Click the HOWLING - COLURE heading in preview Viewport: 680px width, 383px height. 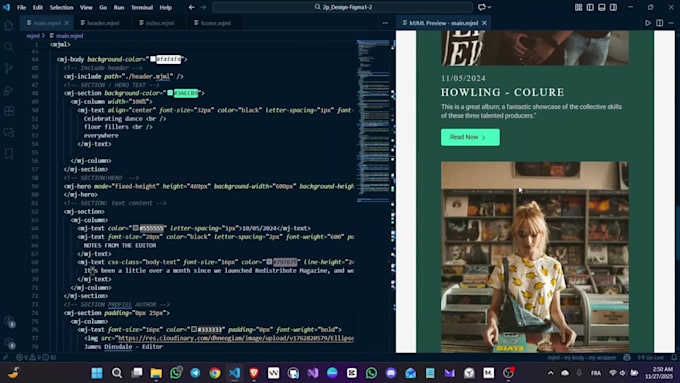[x=503, y=92]
